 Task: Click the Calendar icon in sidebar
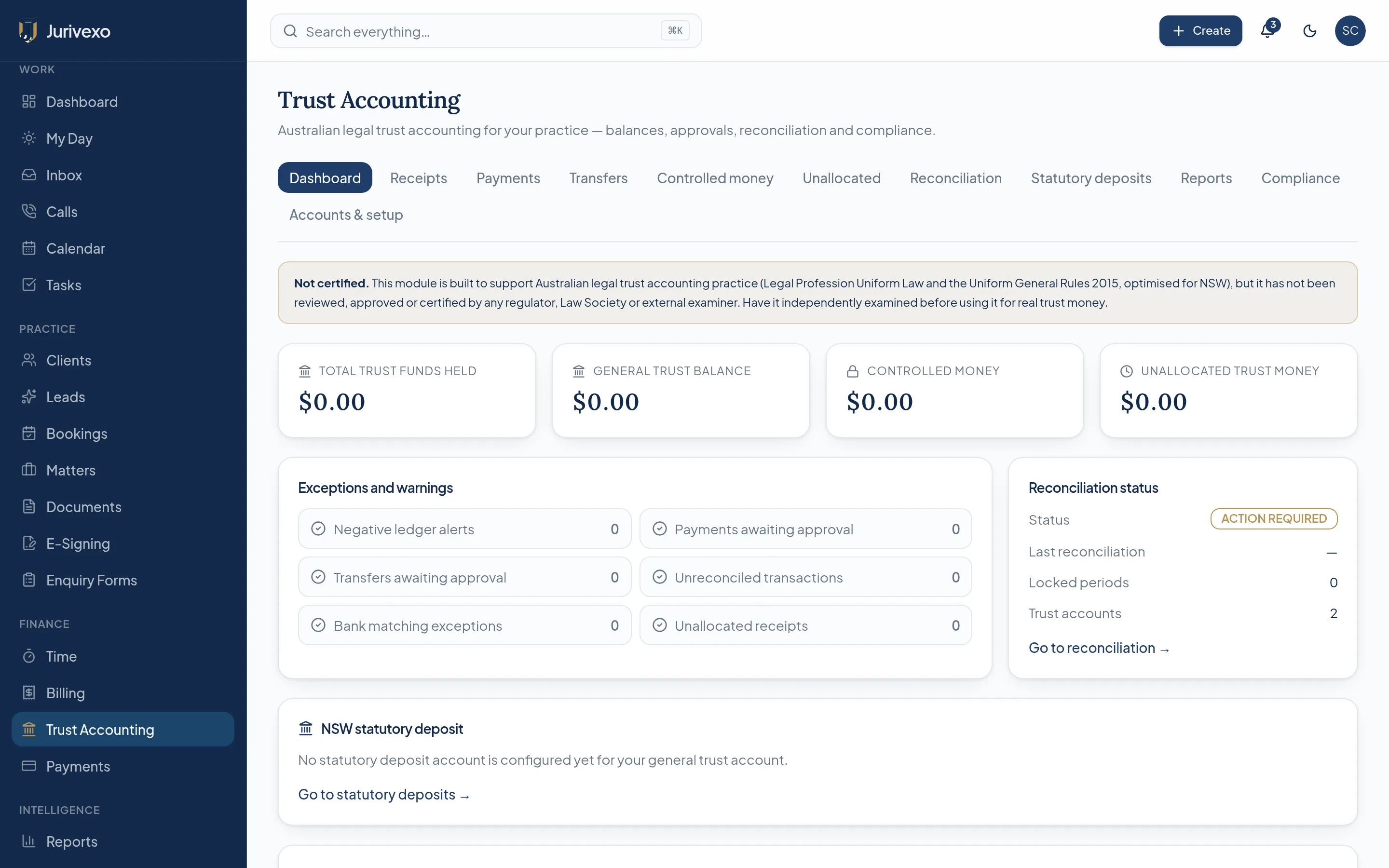click(29, 248)
